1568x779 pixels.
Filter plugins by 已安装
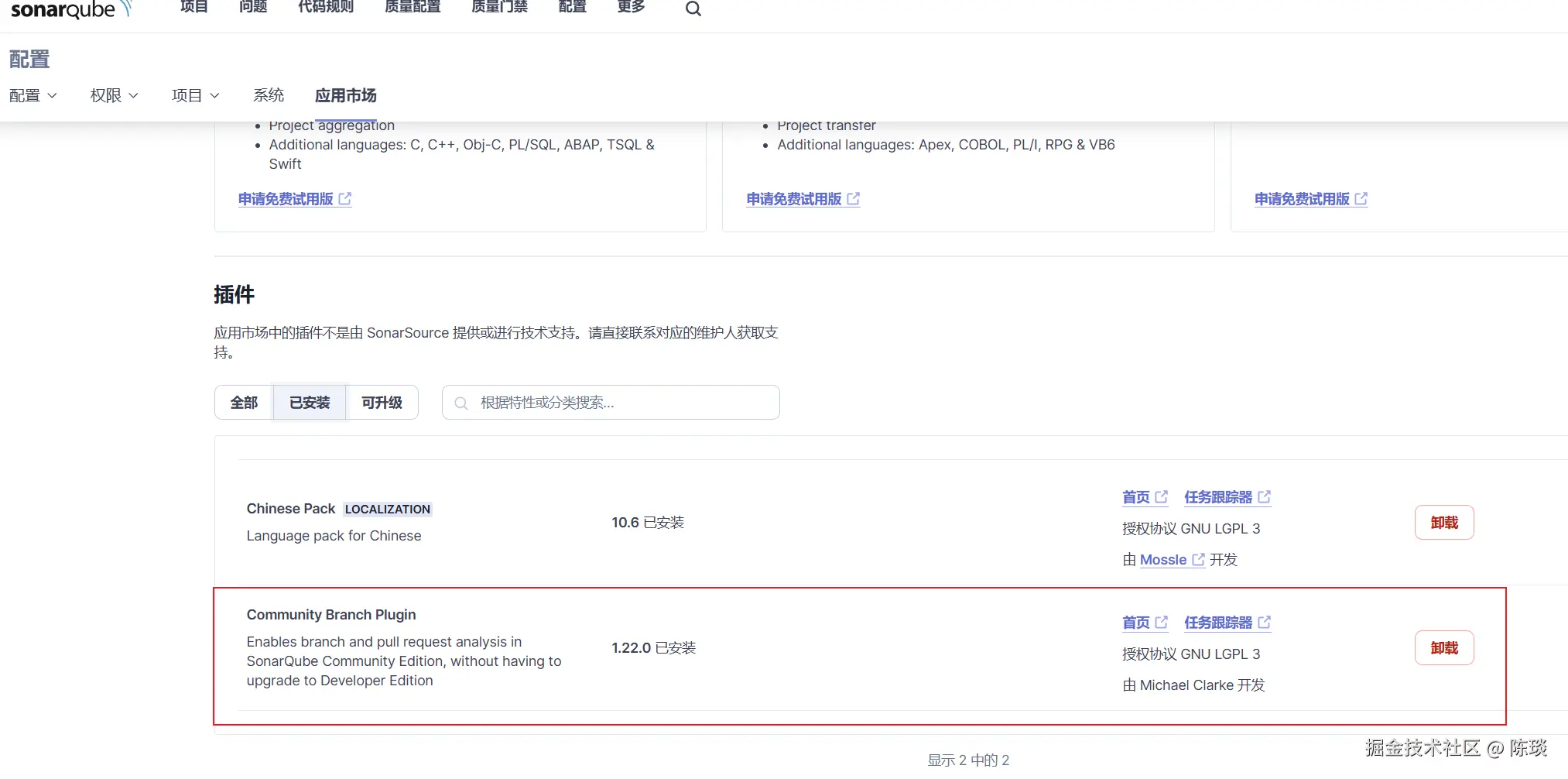click(310, 403)
